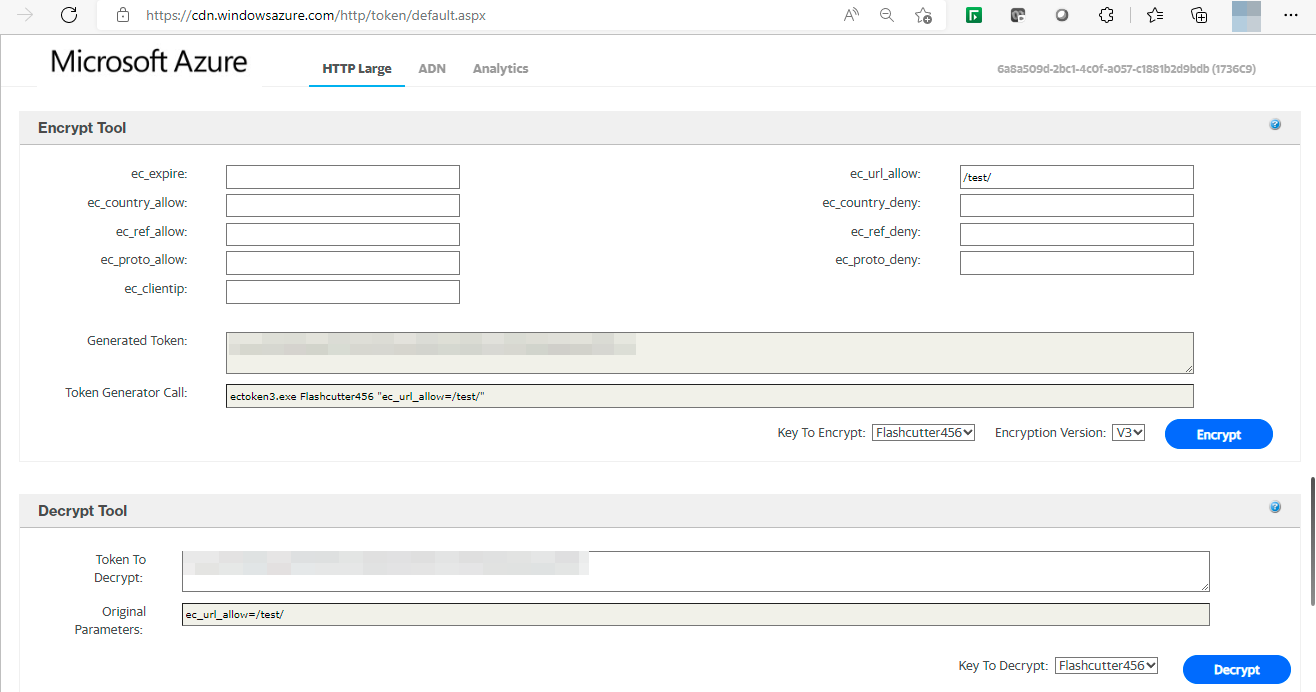Click the ec_clientip input field

tap(343, 292)
